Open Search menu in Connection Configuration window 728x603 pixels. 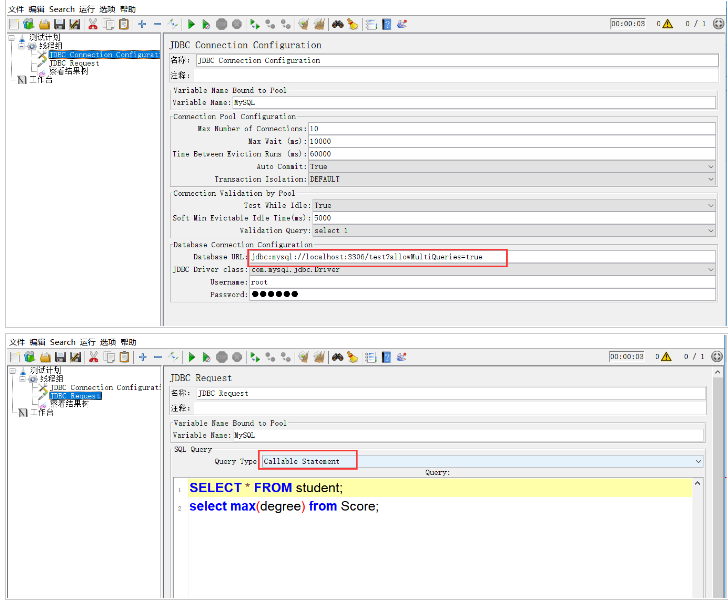62,9
